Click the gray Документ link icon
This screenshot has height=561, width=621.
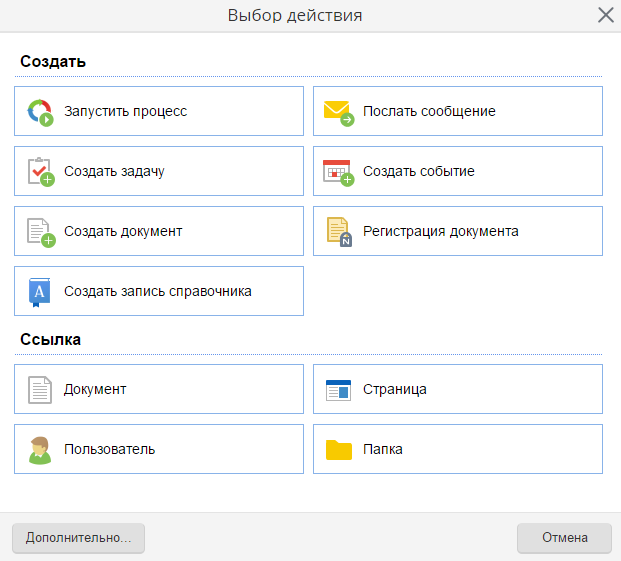[x=40, y=390]
